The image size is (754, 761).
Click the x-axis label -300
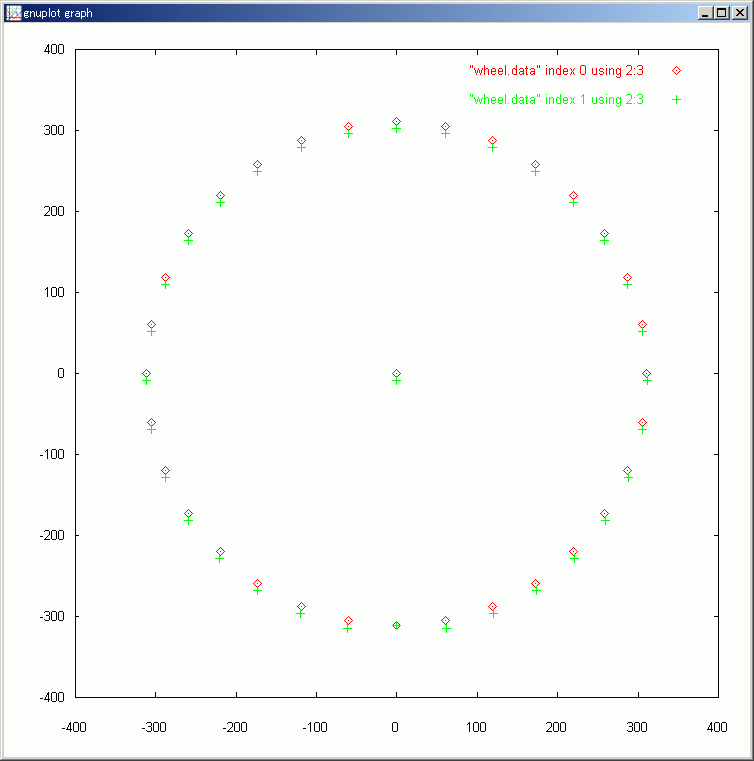(154, 728)
